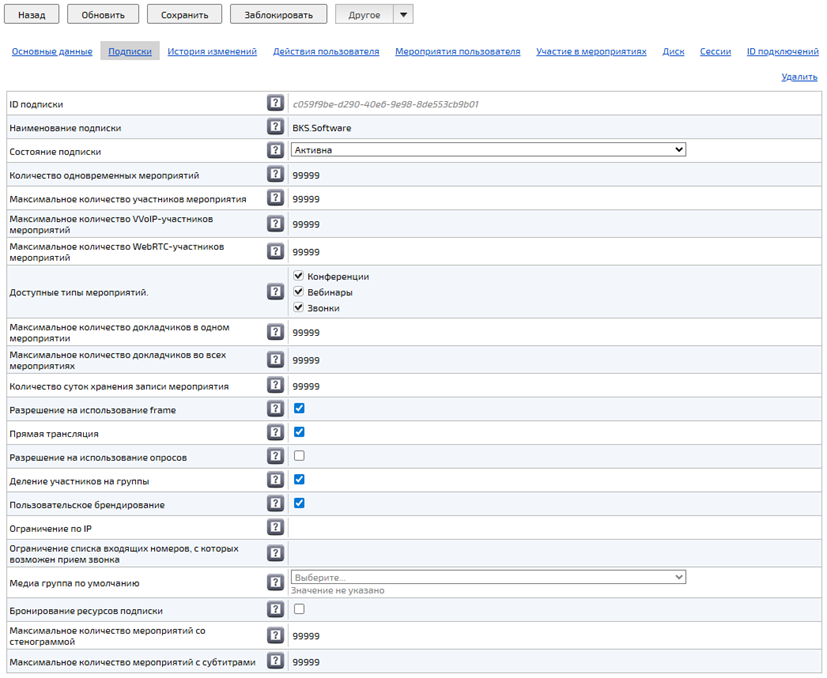827x678 pixels.
Task: Click help icon next to ID подписки
Action: (275, 103)
